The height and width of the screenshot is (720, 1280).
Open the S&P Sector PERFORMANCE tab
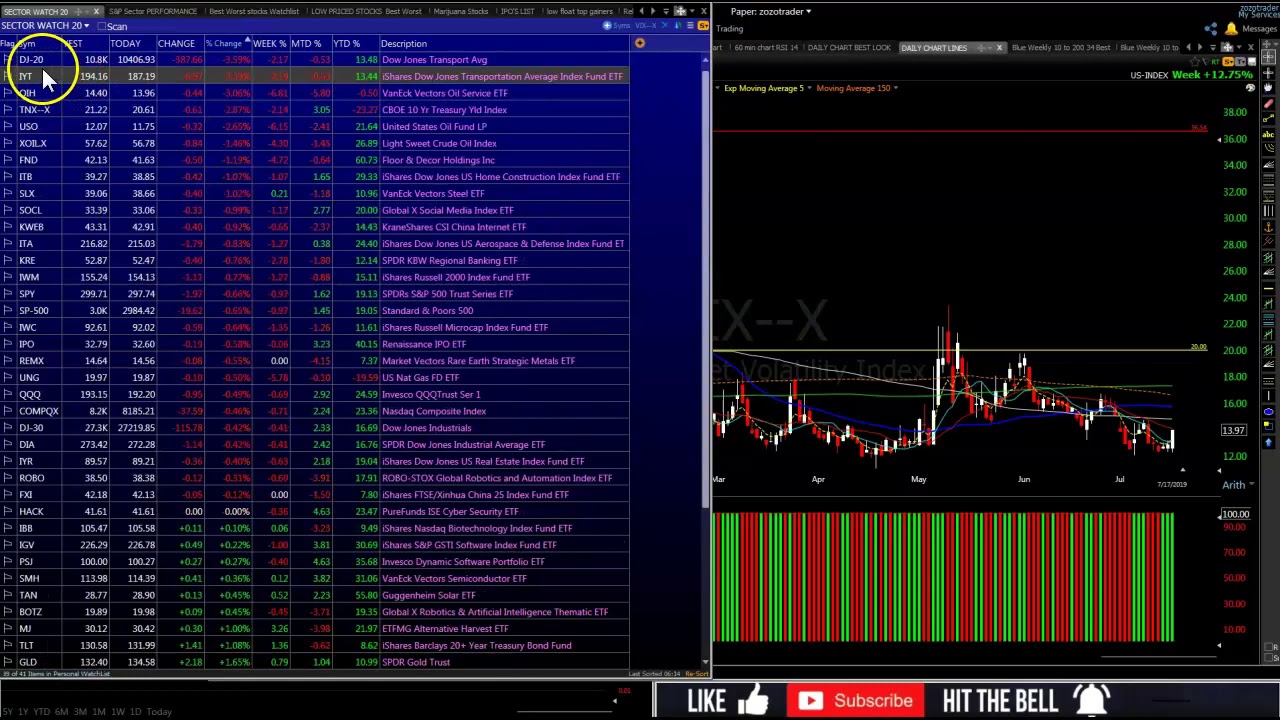(x=153, y=11)
